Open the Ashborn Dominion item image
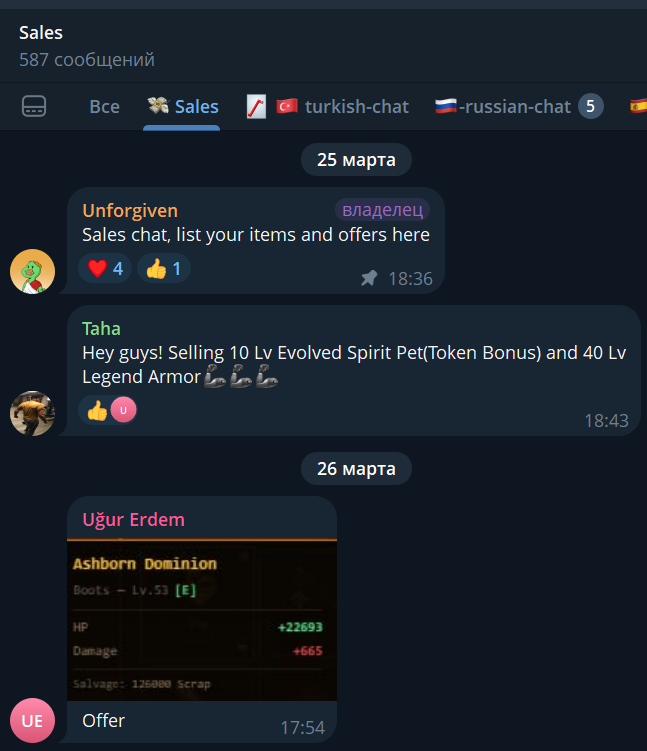Viewport: 647px width, 751px height. [x=202, y=620]
